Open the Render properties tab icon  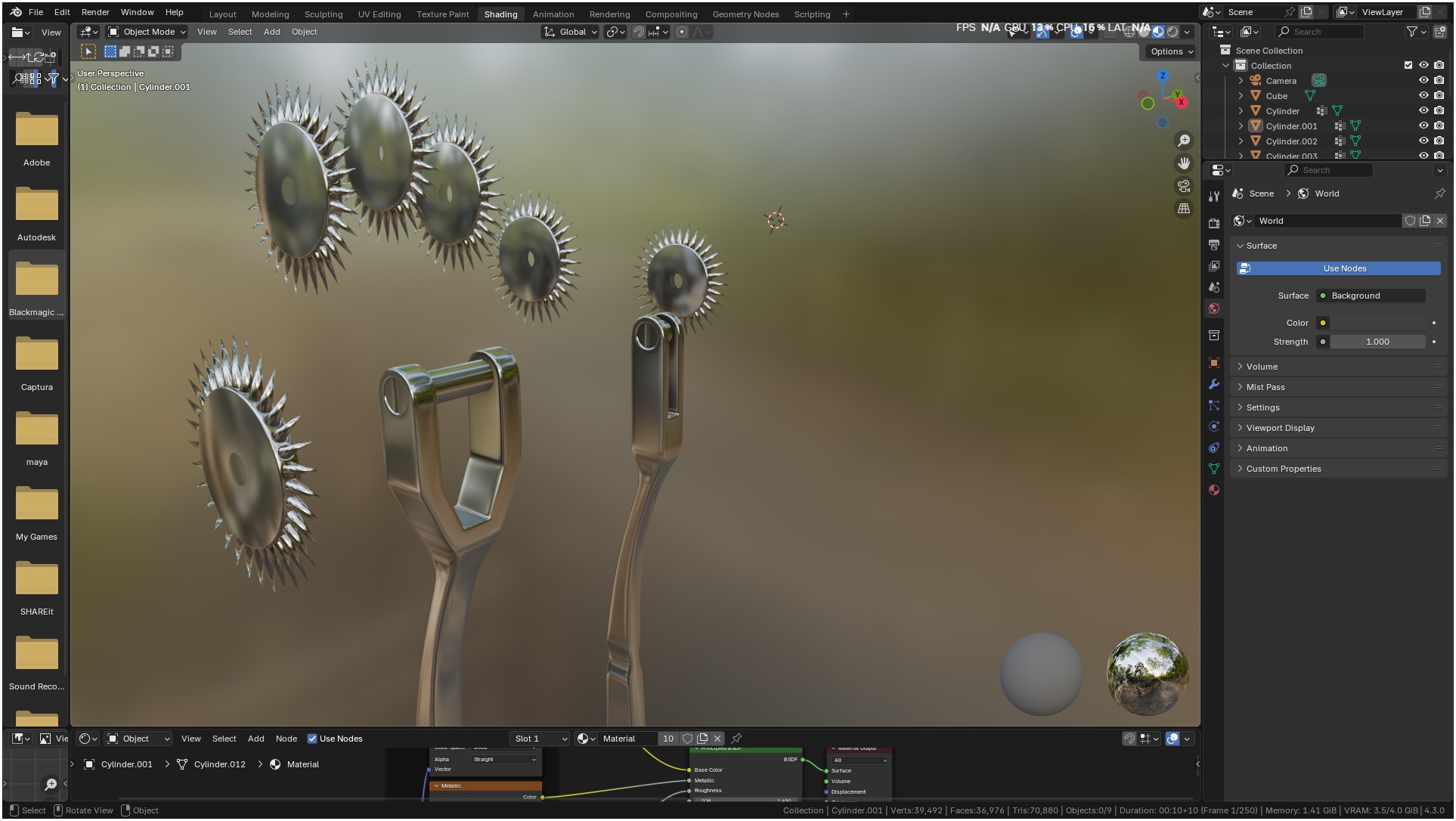pos(1214,223)
